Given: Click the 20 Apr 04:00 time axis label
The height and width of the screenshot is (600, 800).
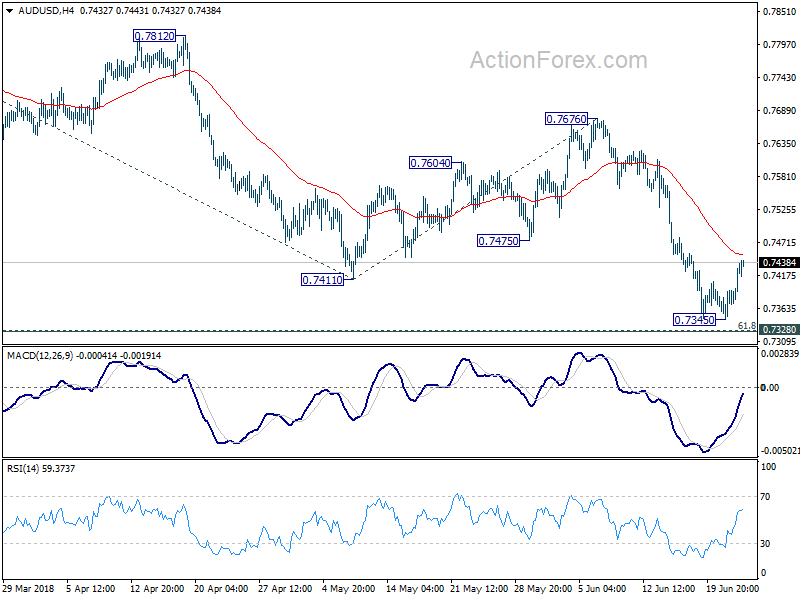Looking at the screenshot, I should pos(221,589).
